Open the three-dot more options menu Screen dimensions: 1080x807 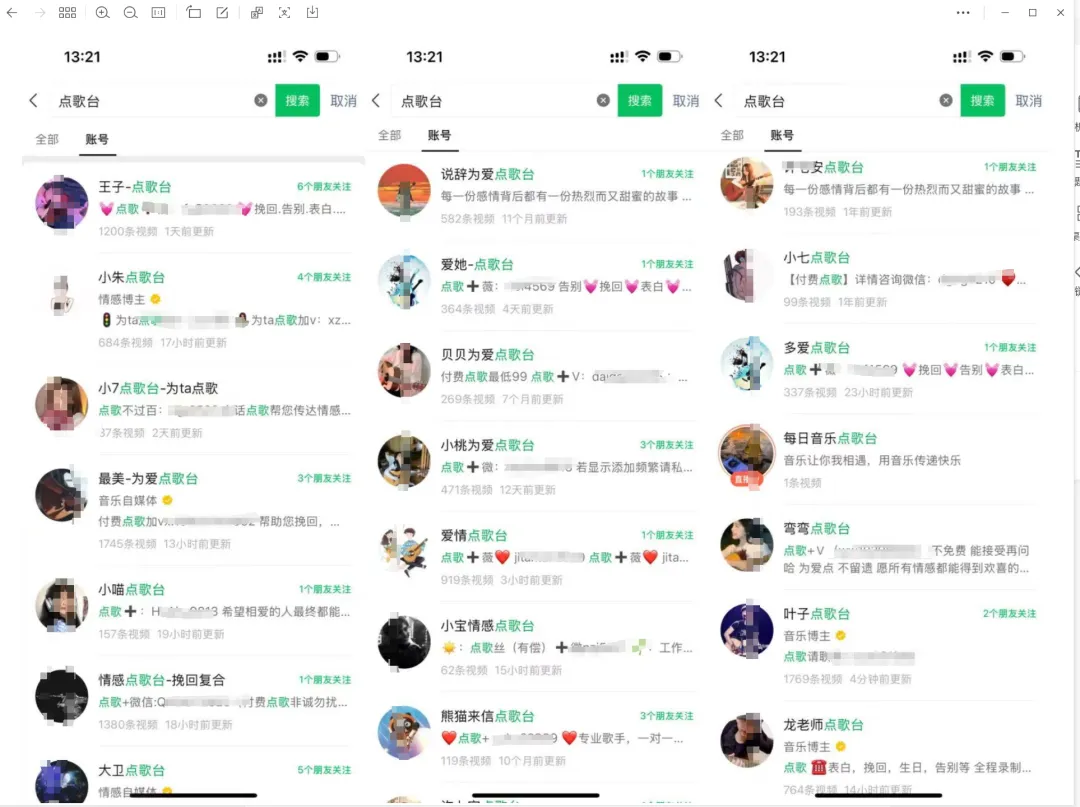963,12
